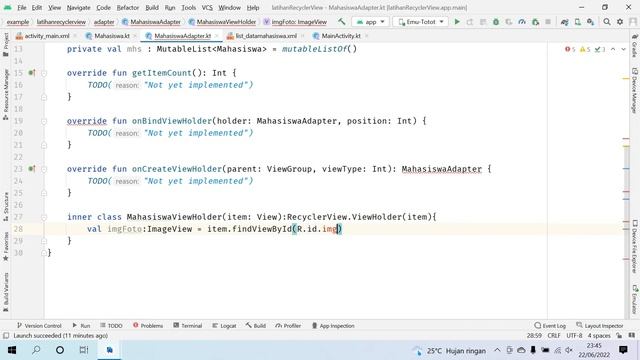Open the Device Manager toolbar icon
The height and width of the screenshot is (360, 640).
pos(578,22)
